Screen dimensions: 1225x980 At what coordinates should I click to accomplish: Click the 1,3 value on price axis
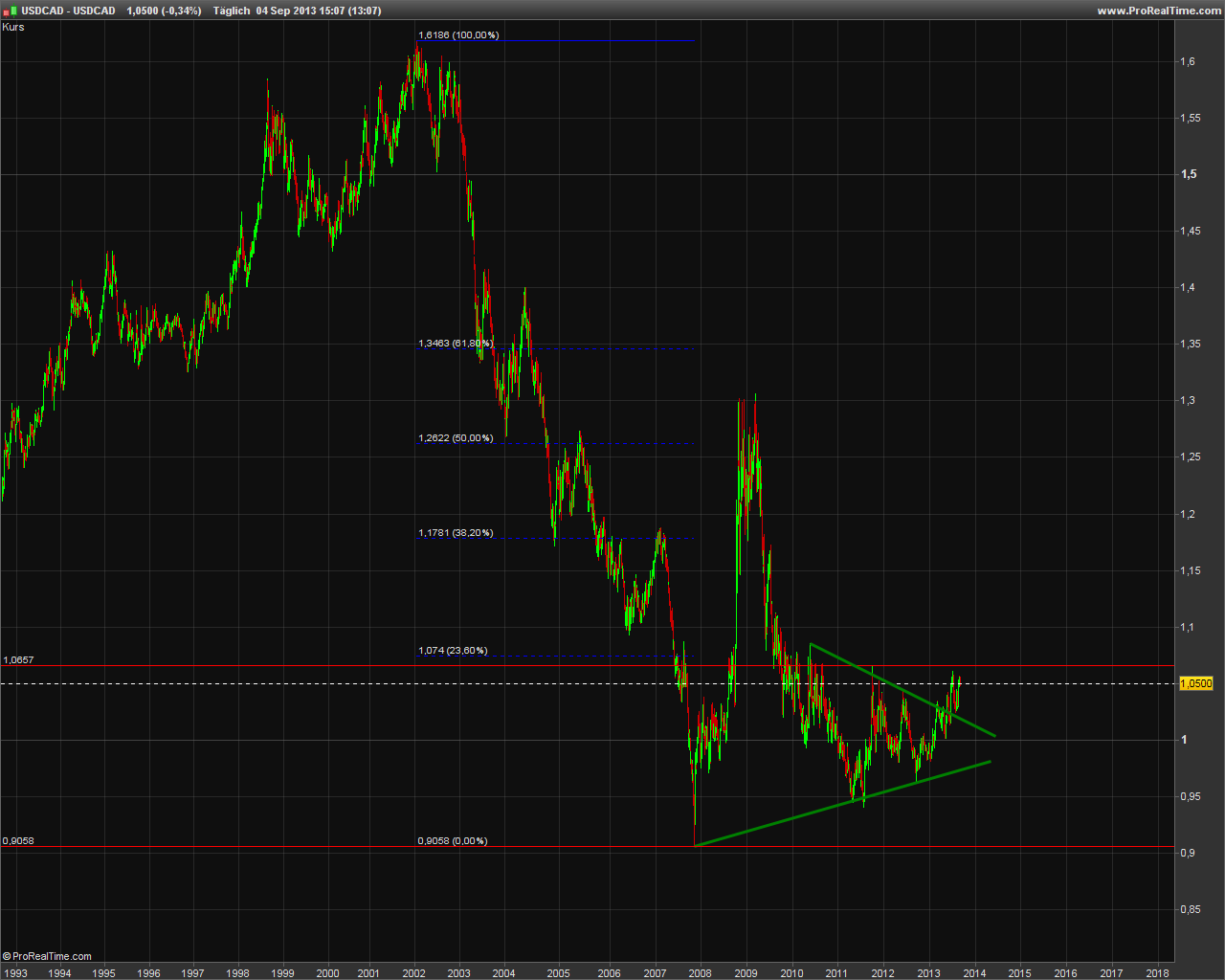point(1188,400)
